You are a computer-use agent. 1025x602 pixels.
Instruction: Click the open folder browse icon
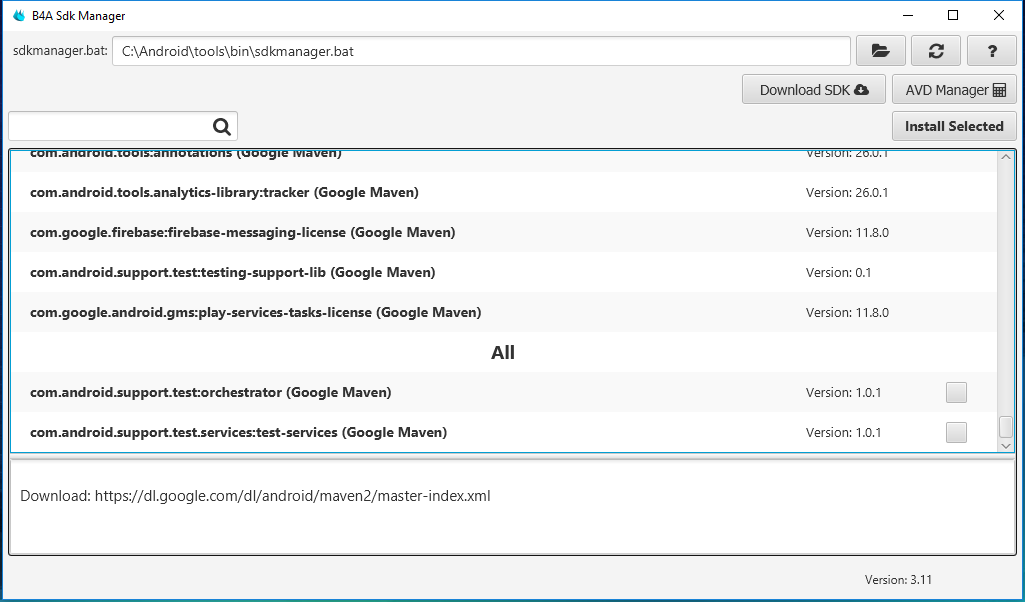(880, 51)
